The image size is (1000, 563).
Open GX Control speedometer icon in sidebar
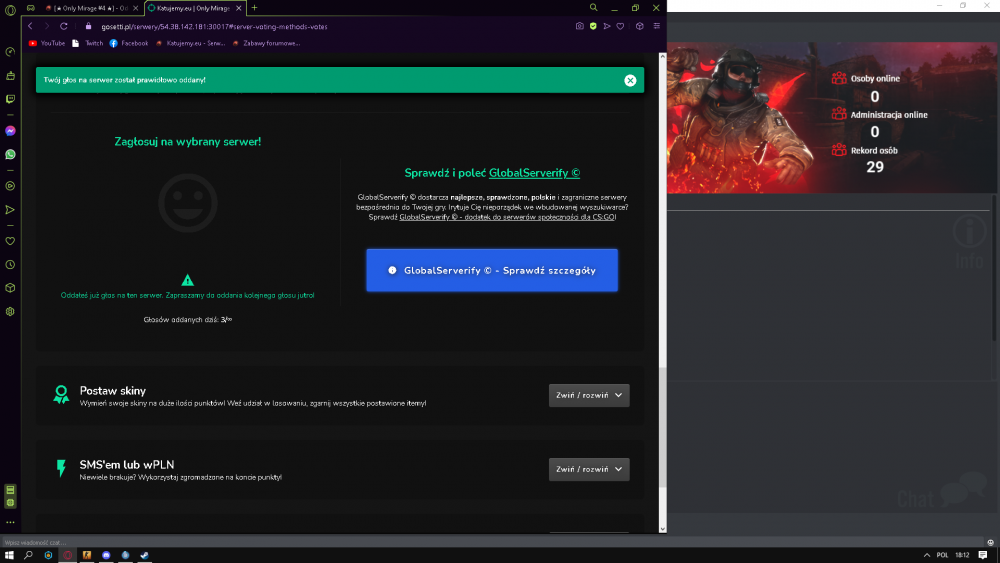[x=10, y=52]
